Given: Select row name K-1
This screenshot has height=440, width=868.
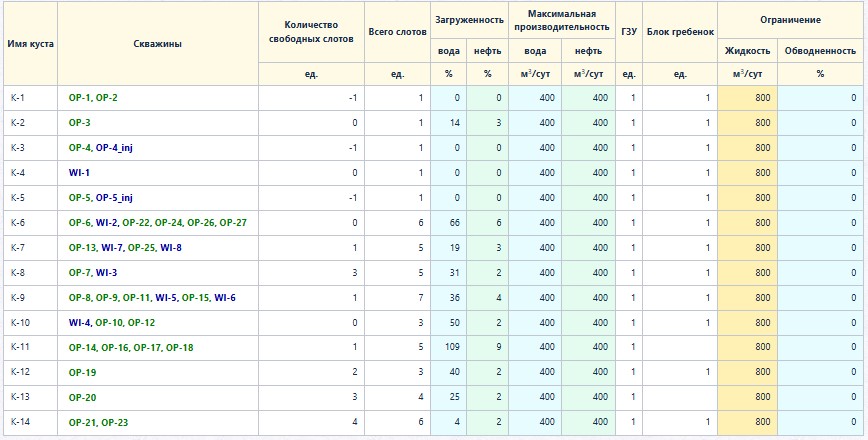Looking at the screenshot, I should [18, 98].
